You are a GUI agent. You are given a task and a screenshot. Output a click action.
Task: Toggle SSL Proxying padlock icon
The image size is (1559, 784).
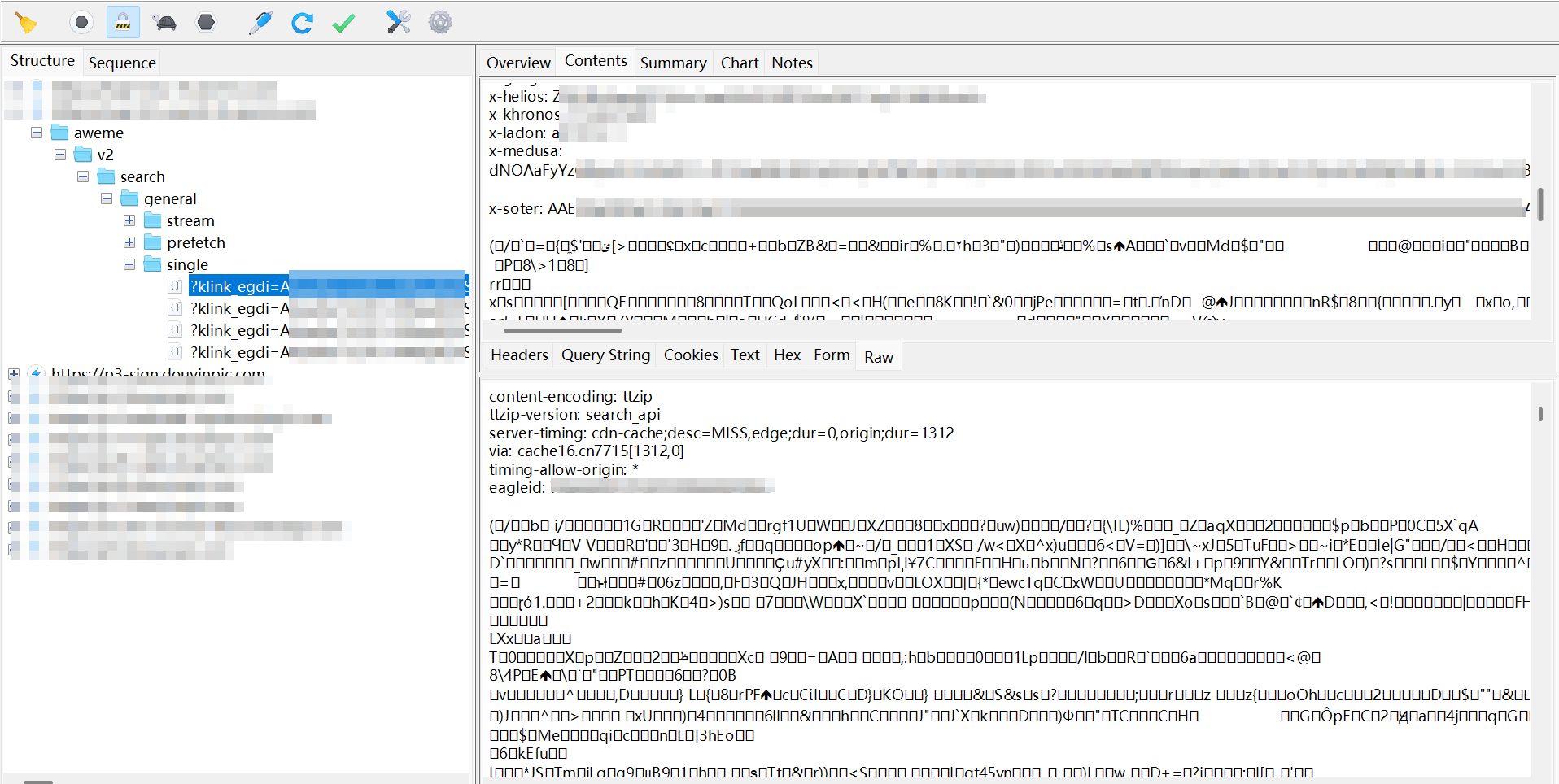[123, 23]
